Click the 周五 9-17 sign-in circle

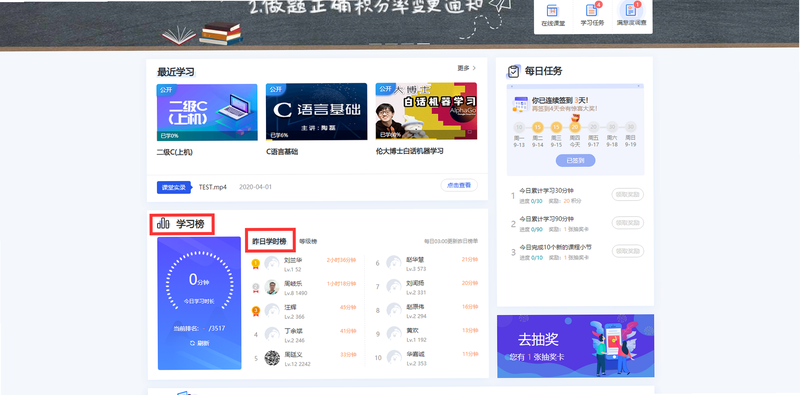[593, 128]
